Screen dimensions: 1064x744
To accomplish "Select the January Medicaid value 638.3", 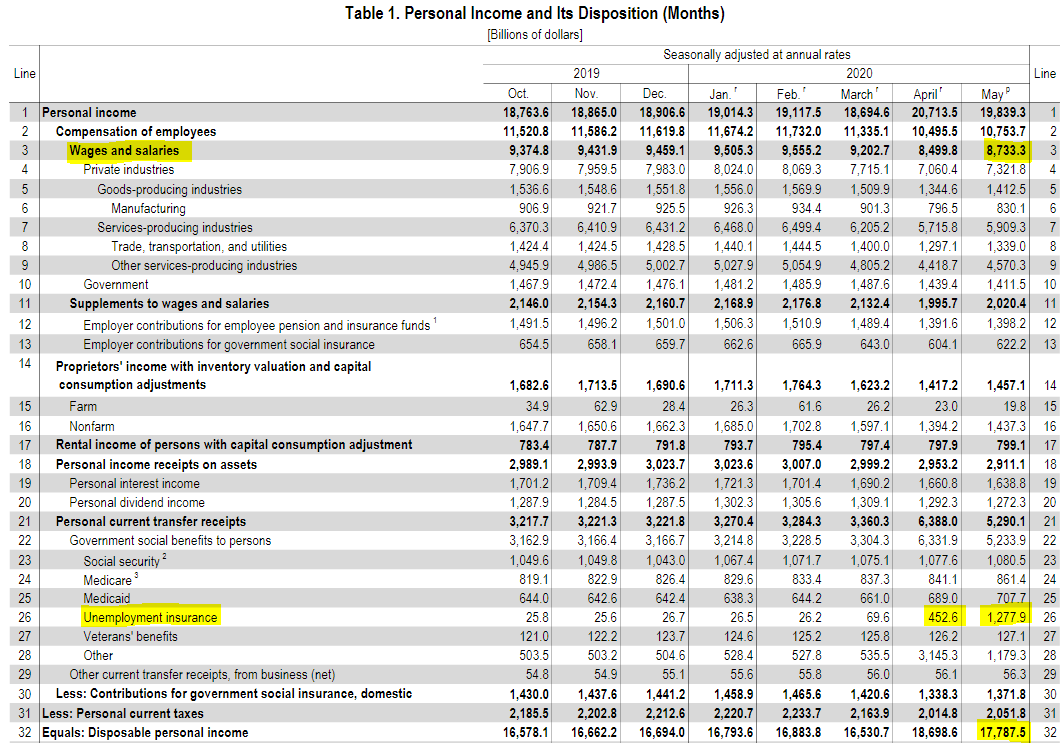I will (x=738, y=598).
